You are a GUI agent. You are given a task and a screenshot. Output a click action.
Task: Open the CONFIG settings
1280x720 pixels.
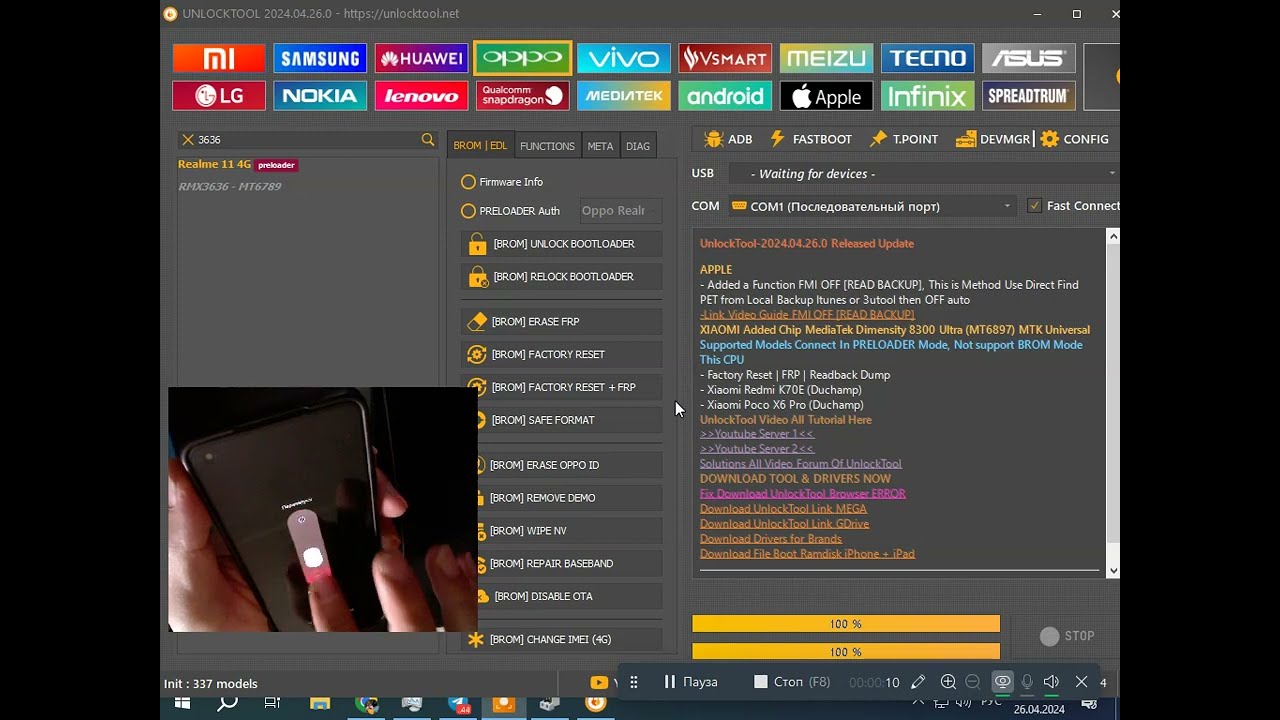[x=1075, y=139]
